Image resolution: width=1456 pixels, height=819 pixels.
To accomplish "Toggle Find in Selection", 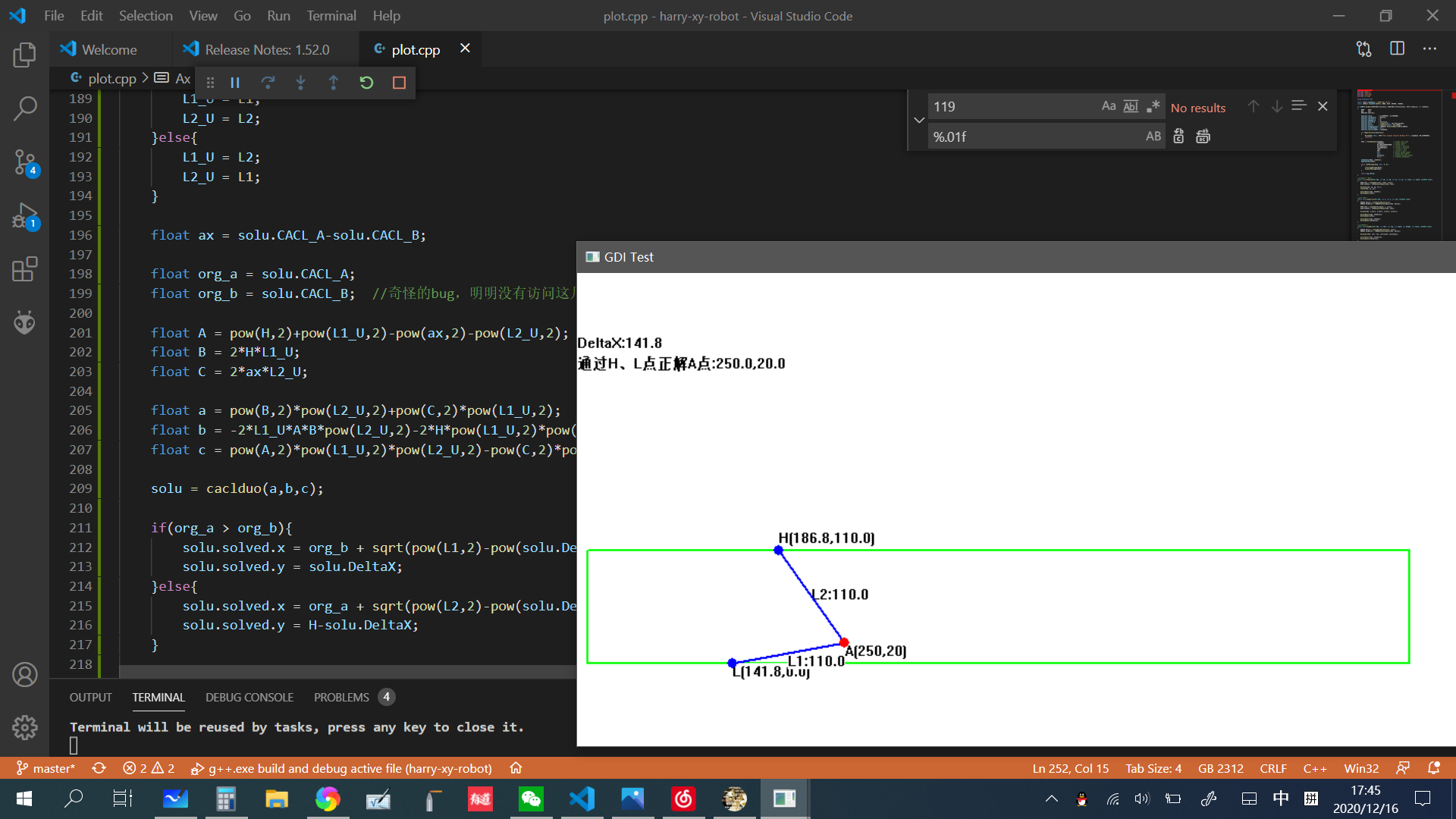I will coord(1299,107).
